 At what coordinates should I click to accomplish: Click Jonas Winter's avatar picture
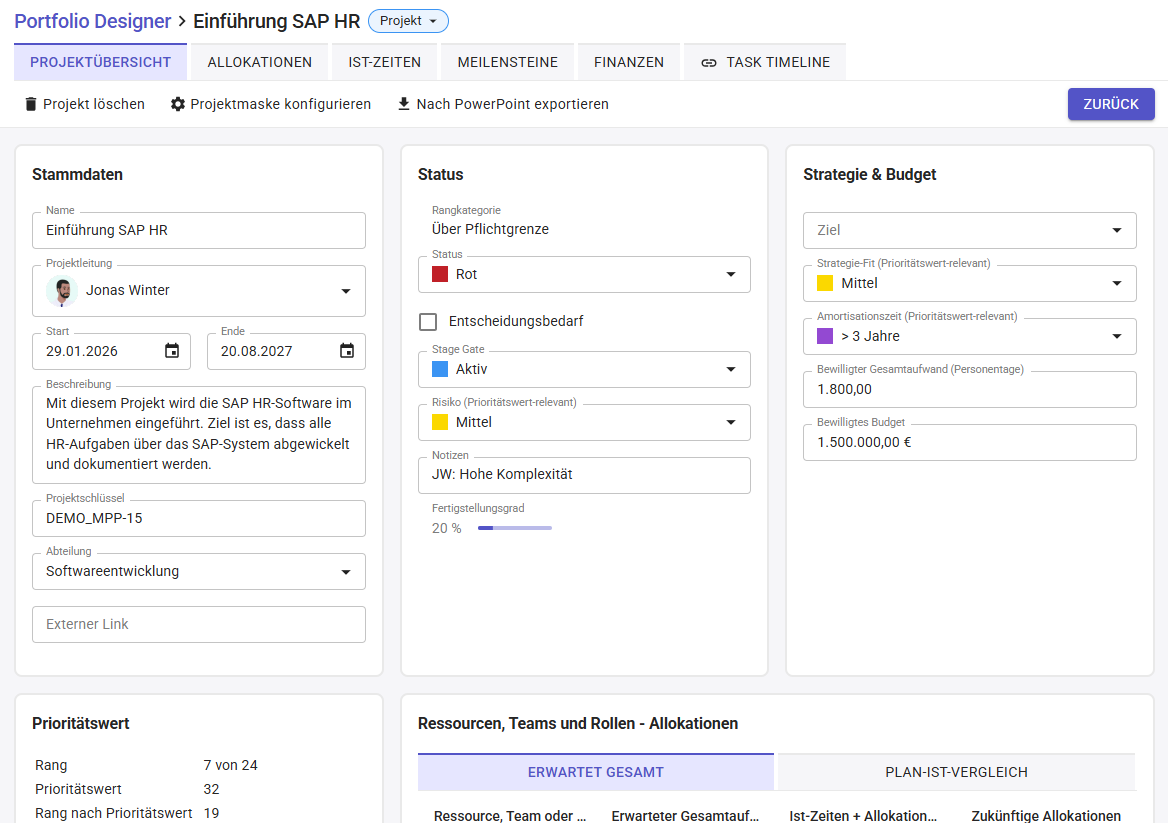(62, 290)
